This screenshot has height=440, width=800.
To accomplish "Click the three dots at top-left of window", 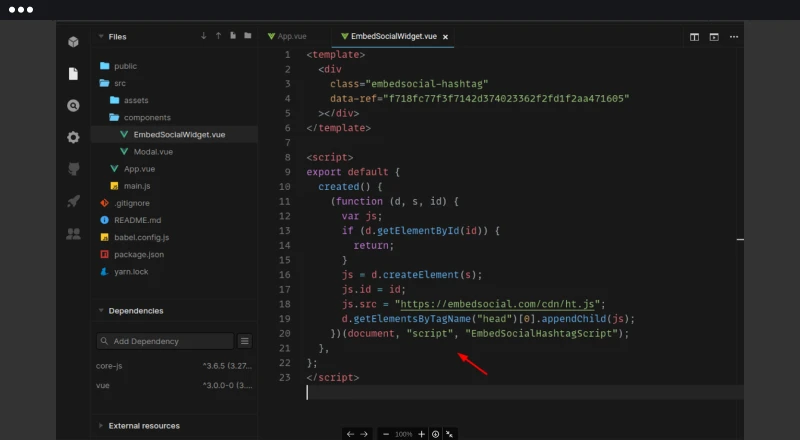I will click(21, 10).
